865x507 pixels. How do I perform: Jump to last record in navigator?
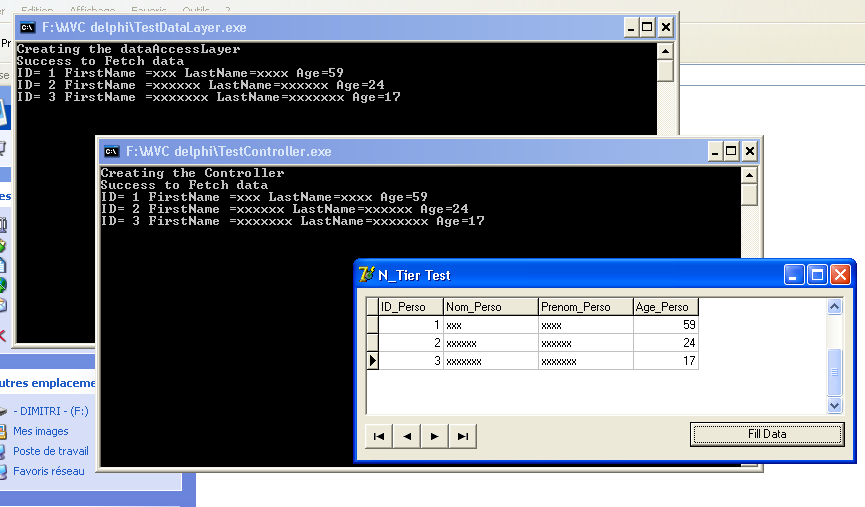pos(463,436)
